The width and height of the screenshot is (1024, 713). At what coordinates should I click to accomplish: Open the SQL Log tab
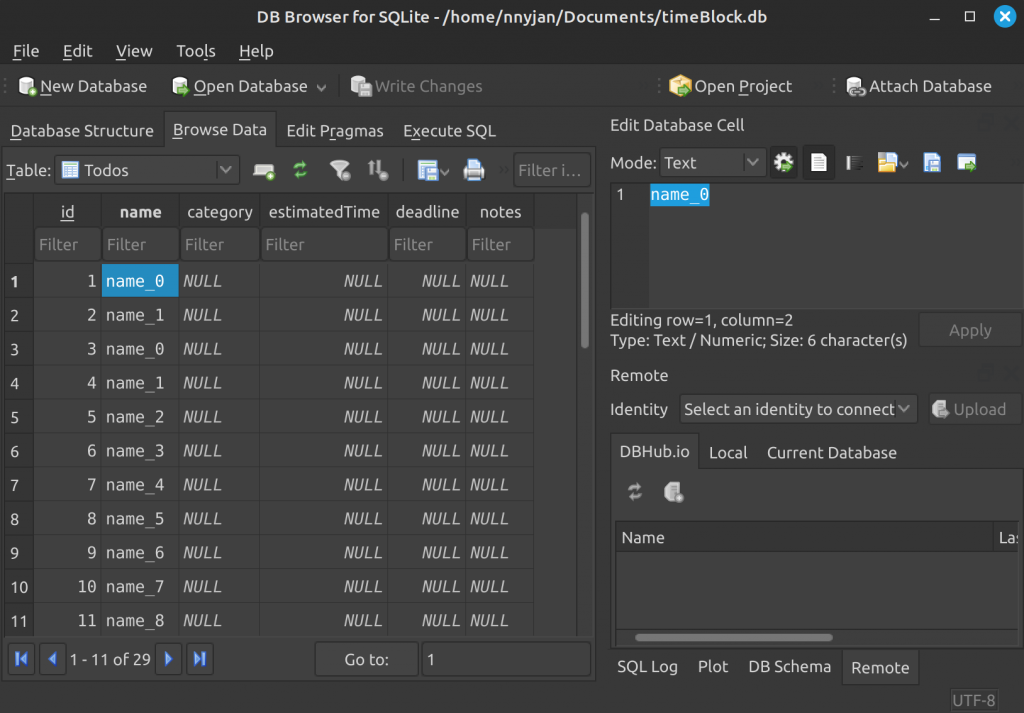tap(647, 667)
